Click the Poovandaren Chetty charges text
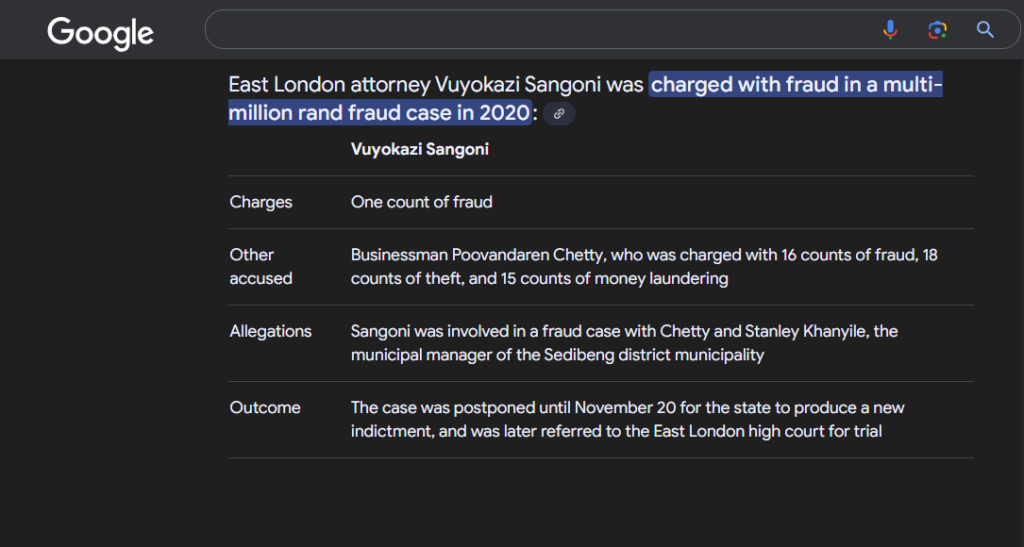Image resolution: width=1024 pixels, height=547 pixels. click(x=644, y=266)
